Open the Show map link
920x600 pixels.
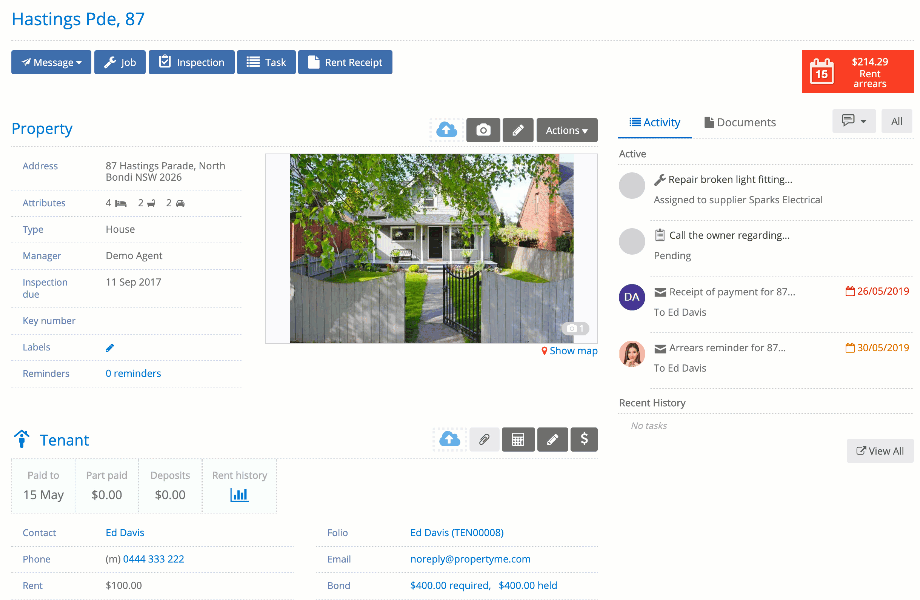(x=570, y=351)
